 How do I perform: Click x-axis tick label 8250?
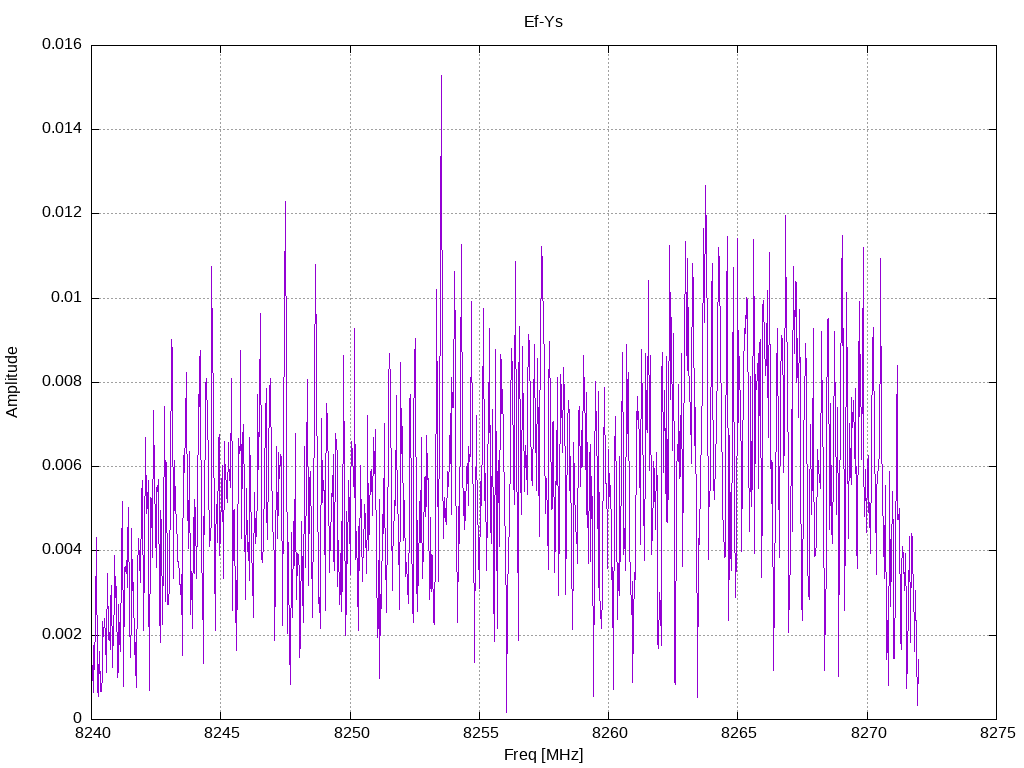[x=351, y=733]
